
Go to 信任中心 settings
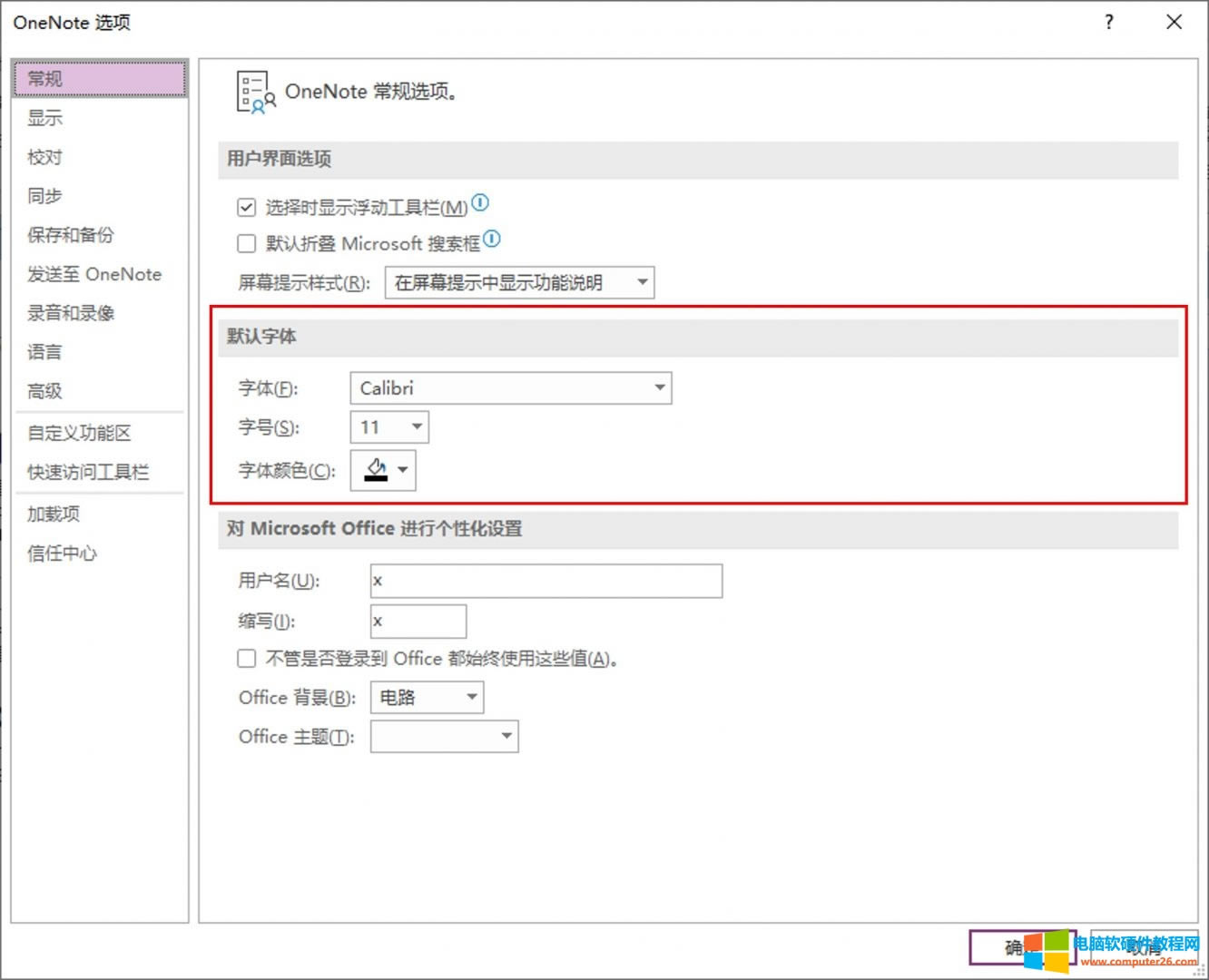[62, 553]
